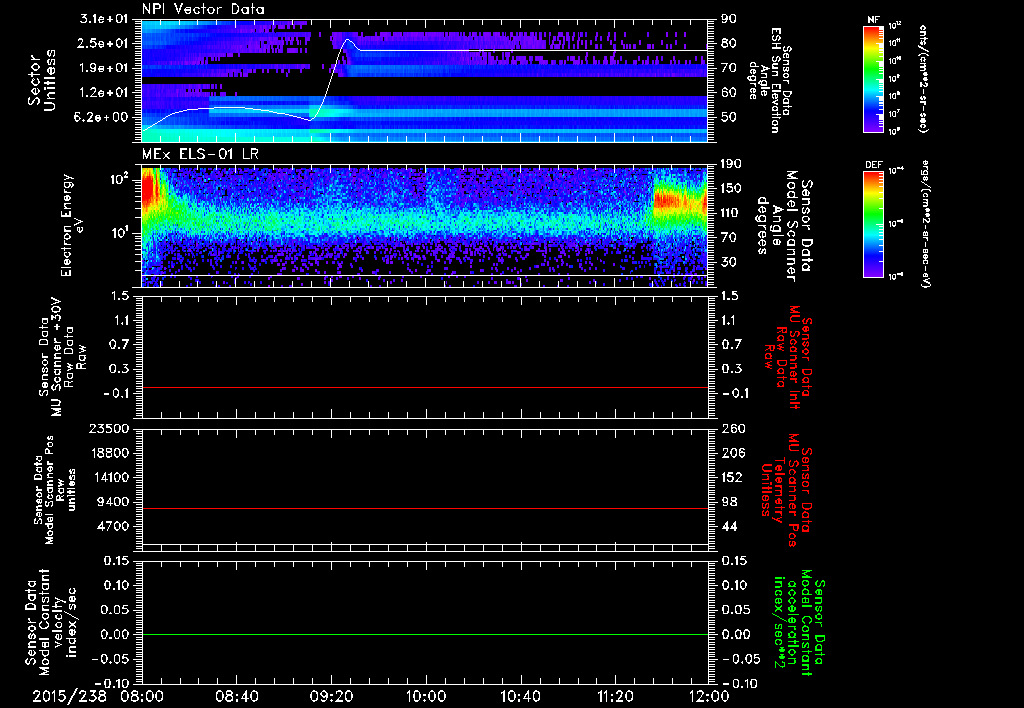Click the '110' scanner angle tick label
This screenshot has height=708, width=1024.
tap(731, 213)
